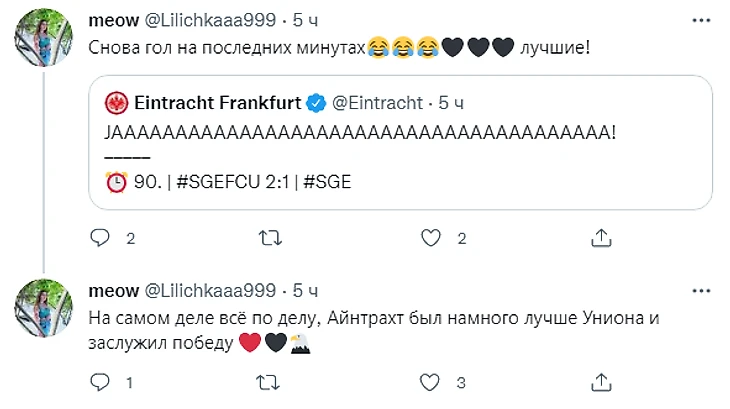Retweet the first tweet about the late goal
The width and height of the screenshot is (730, 409).
[x=270, y=237]
